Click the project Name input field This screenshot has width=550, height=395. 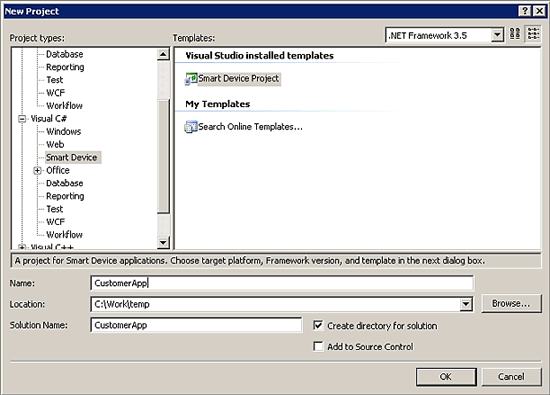282,283
